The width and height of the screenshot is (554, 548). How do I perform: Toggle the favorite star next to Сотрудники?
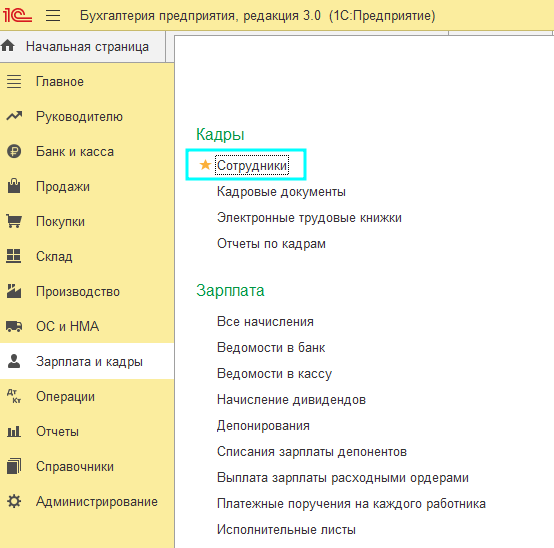tap(205, 165)
